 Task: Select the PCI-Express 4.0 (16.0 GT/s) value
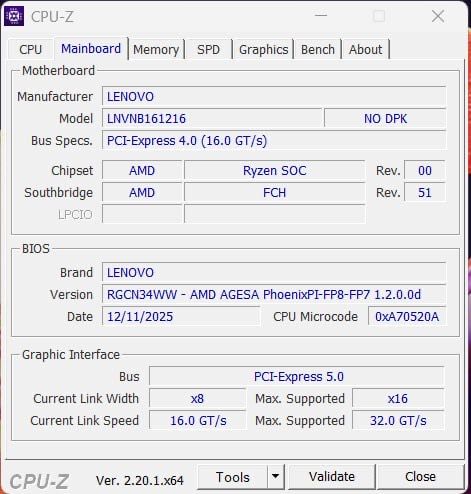pos(274,141)
